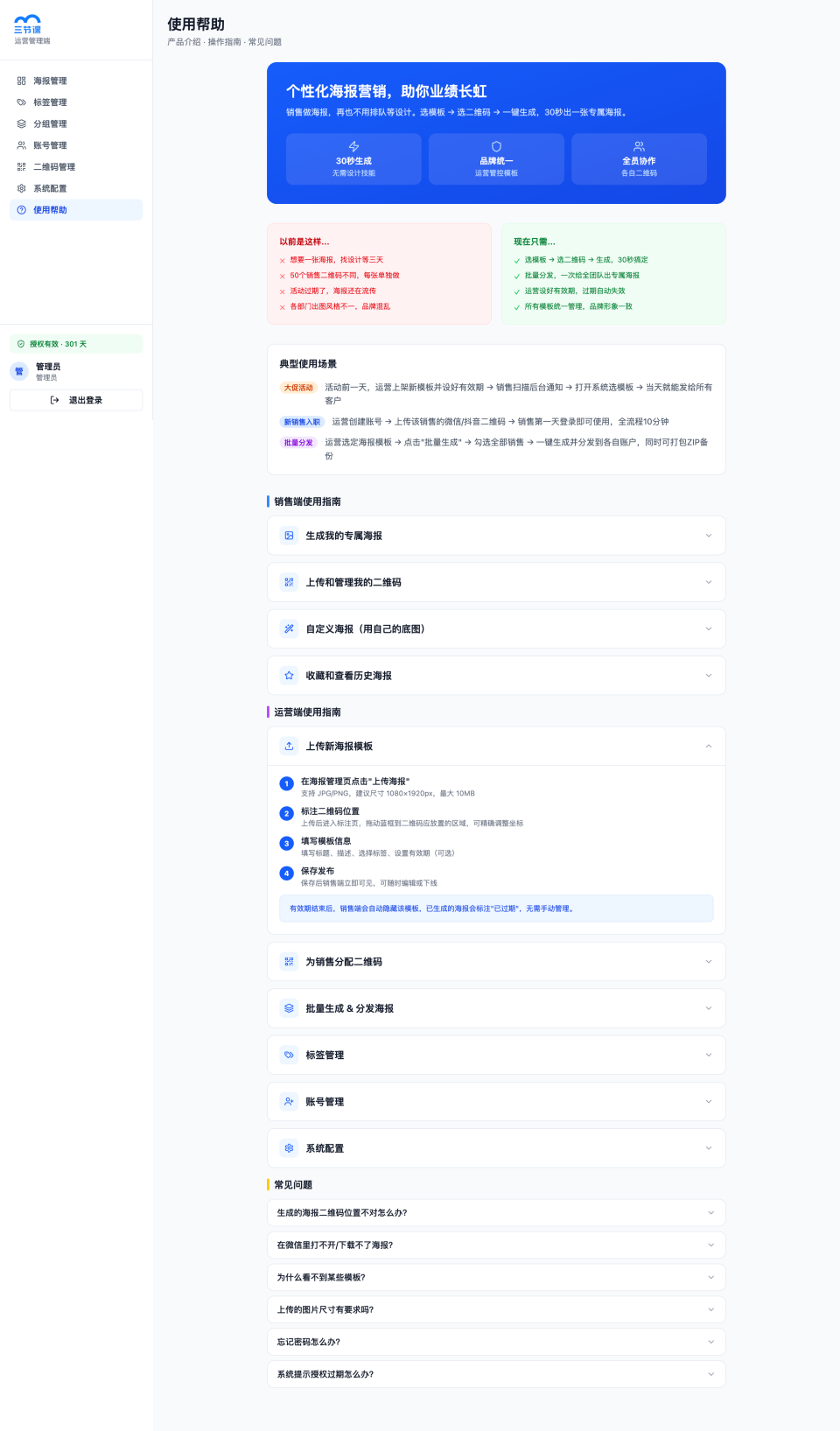
Task: Expand FAQ 在微信里打不开/下载不了海报?
Action: point(496,1245)
